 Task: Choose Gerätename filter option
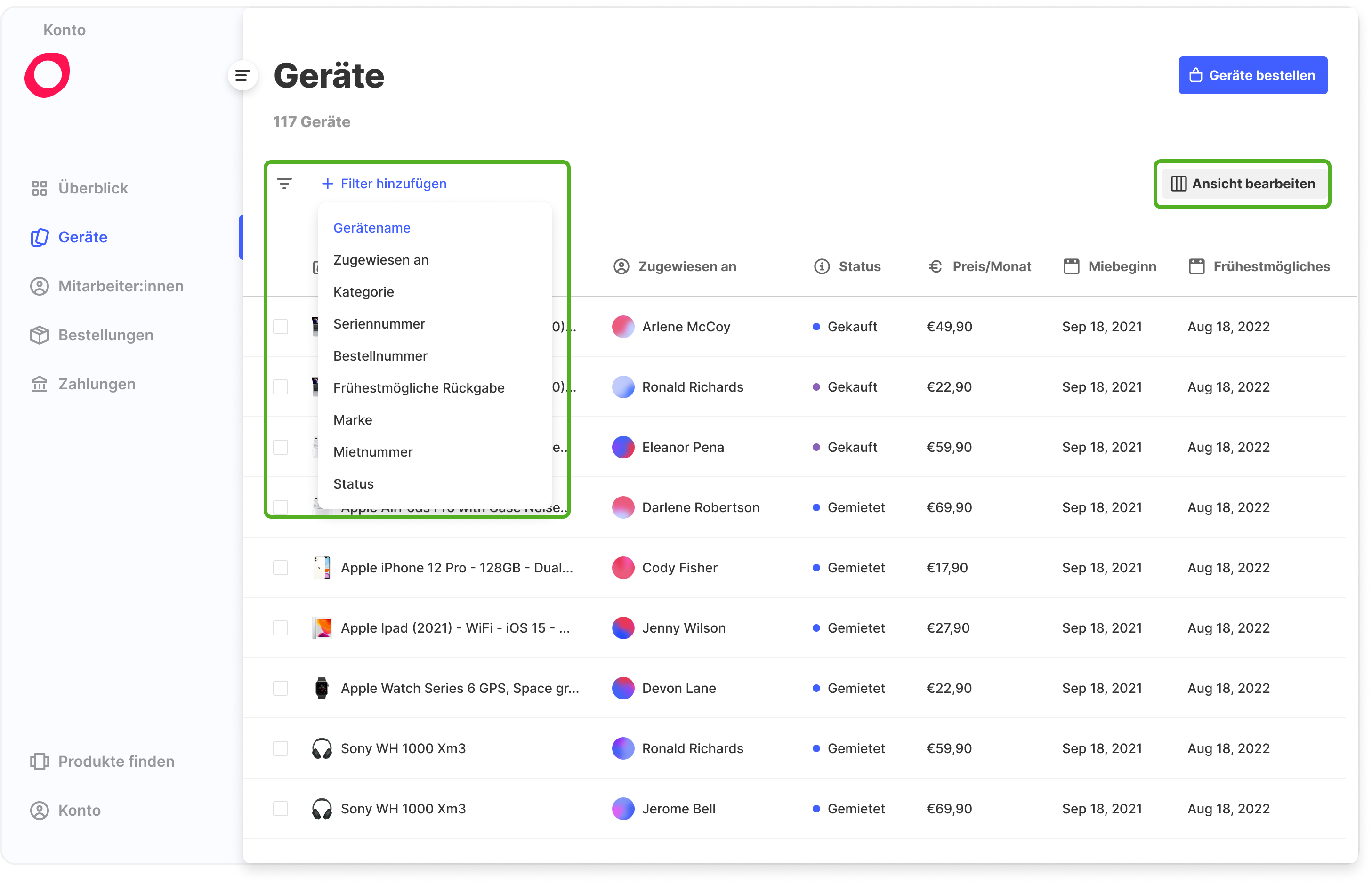[x=372, y=228]
